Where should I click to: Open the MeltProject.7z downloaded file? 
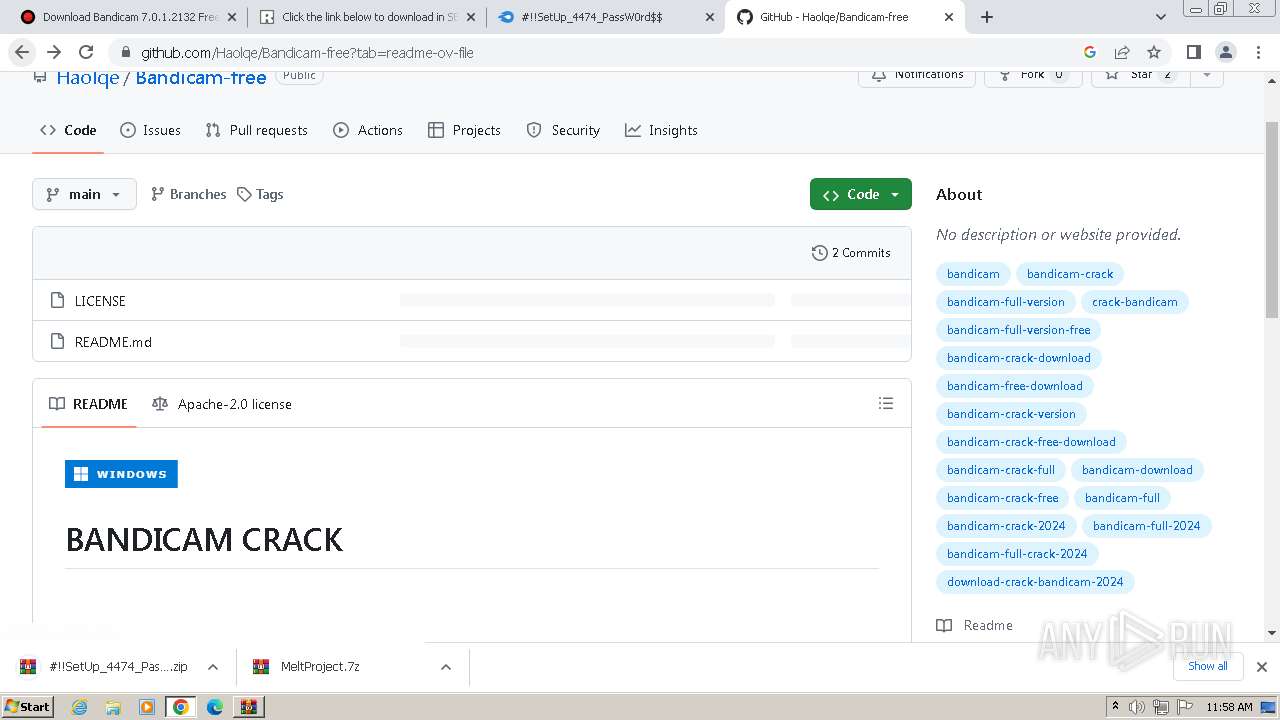coord(320,667)
